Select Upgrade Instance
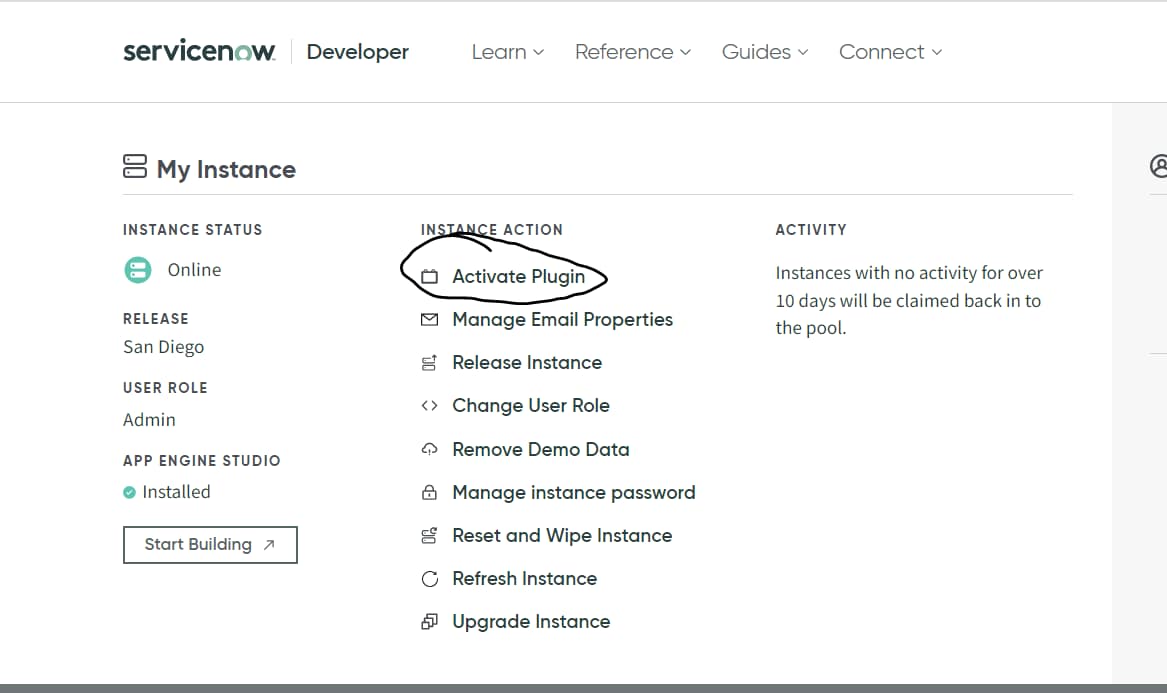 [x=531, y=622]
